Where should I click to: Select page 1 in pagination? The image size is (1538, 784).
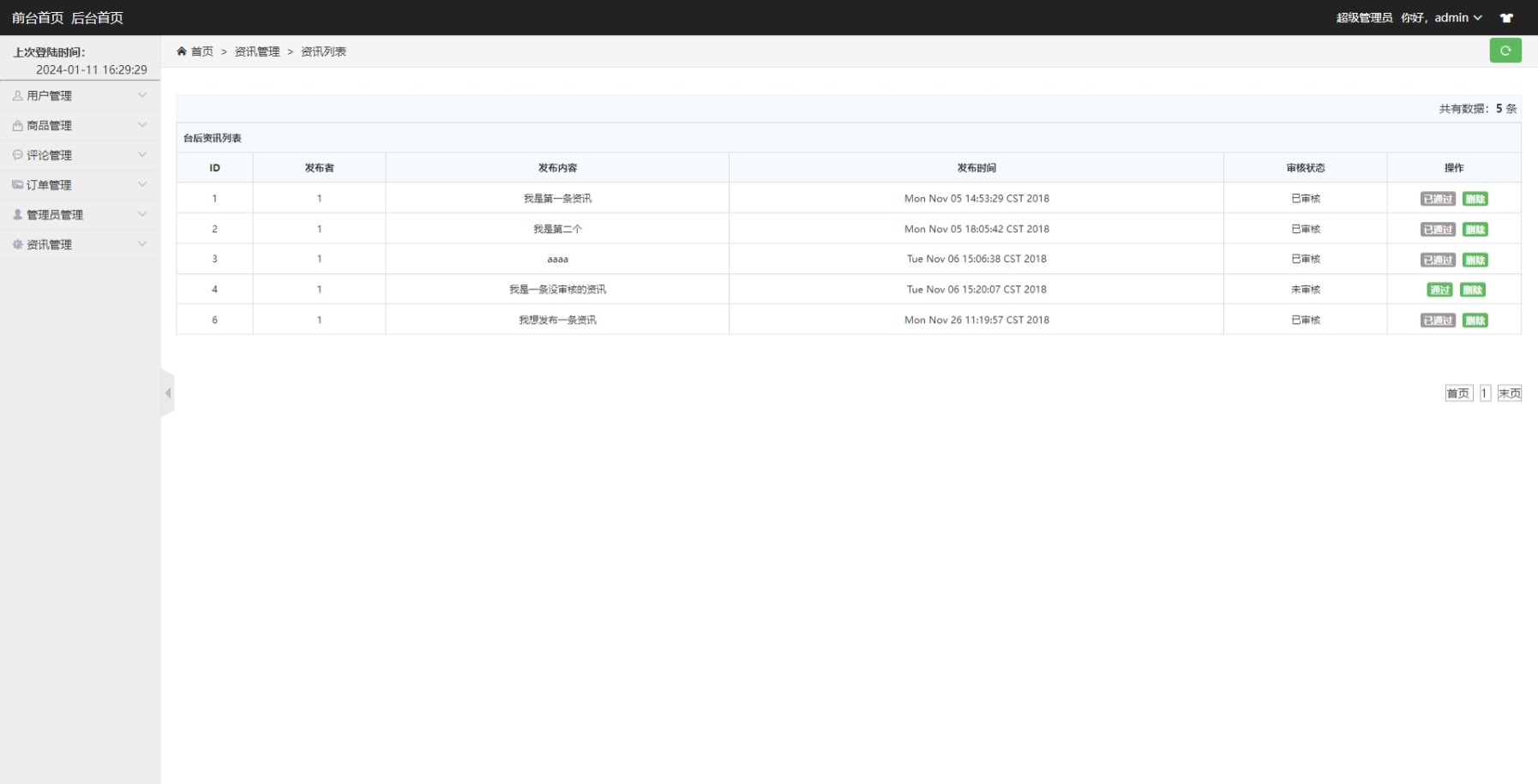[x=1485, y=393]
